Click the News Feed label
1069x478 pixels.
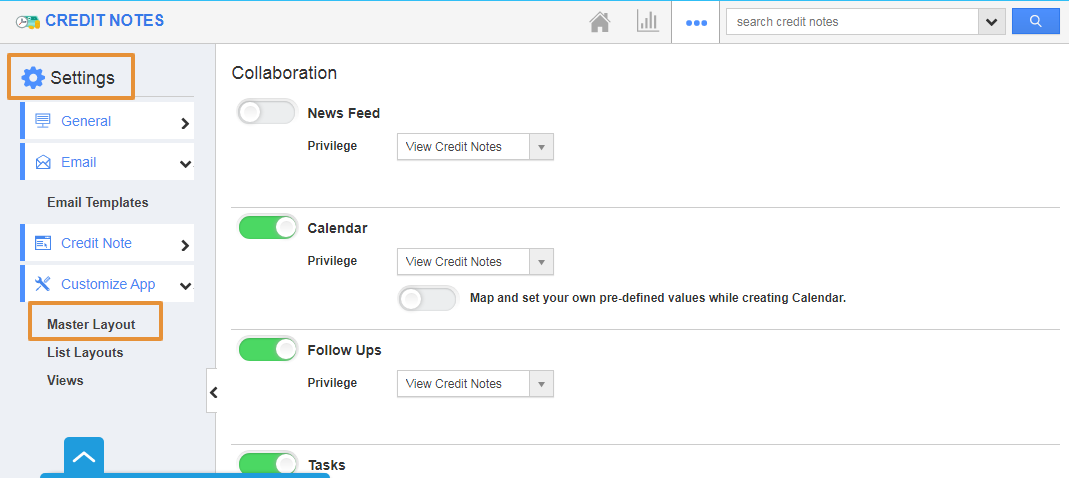point(344,113)
